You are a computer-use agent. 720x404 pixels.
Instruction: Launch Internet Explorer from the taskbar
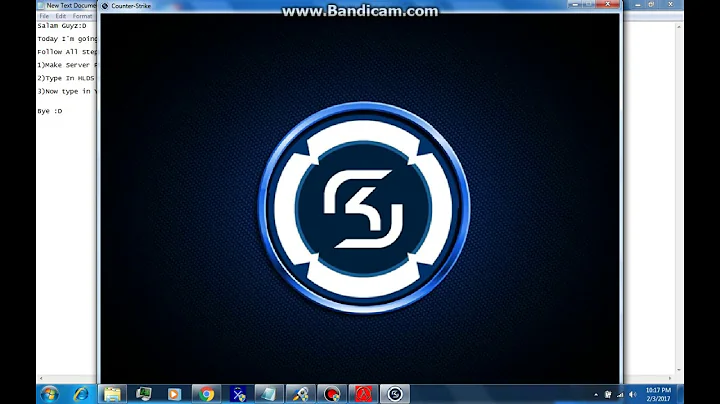point(81,394)
